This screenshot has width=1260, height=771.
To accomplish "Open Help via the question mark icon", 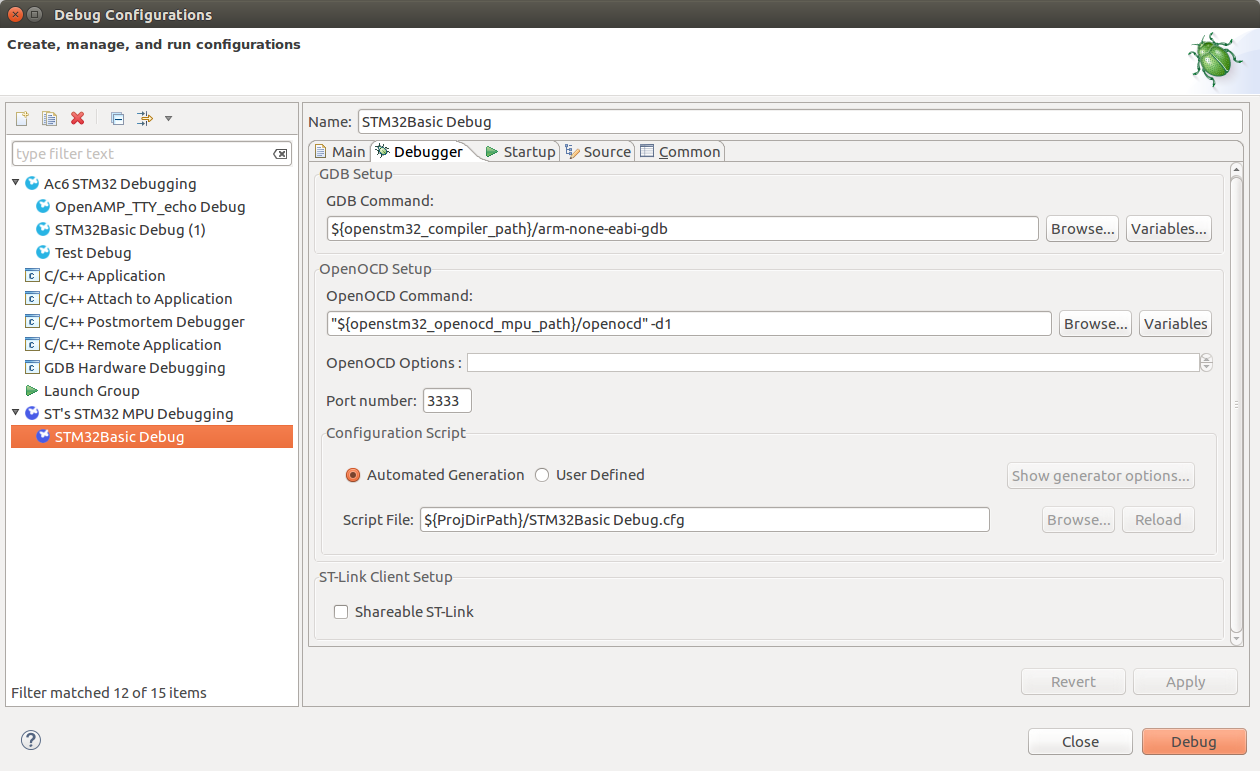I will pos(31,740).
